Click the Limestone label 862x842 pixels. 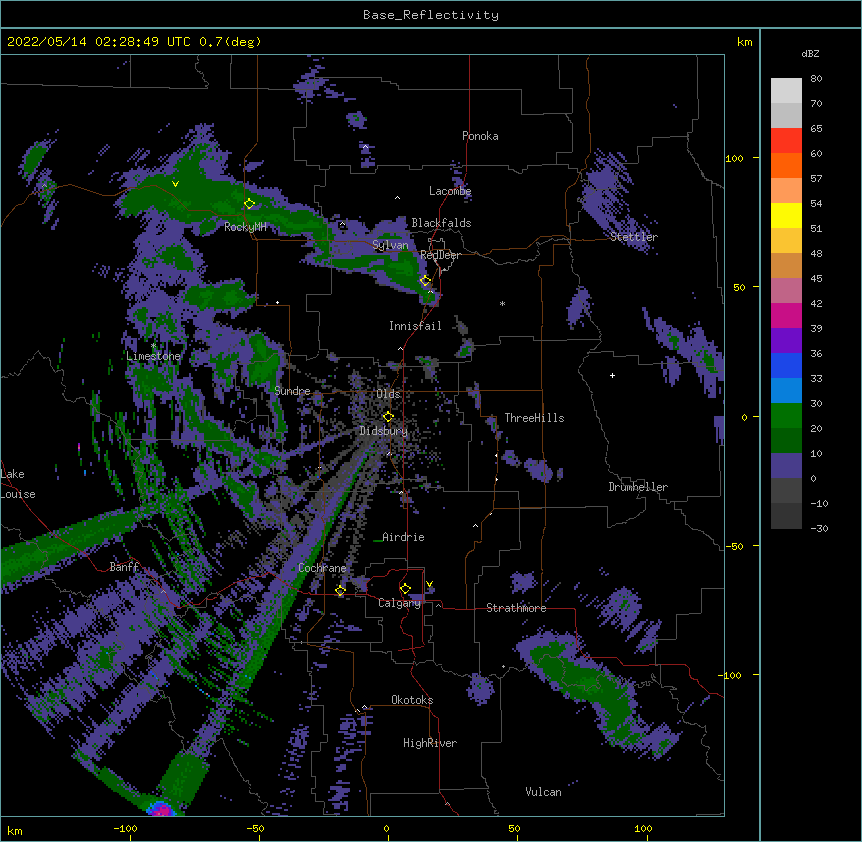coord(153,356)
